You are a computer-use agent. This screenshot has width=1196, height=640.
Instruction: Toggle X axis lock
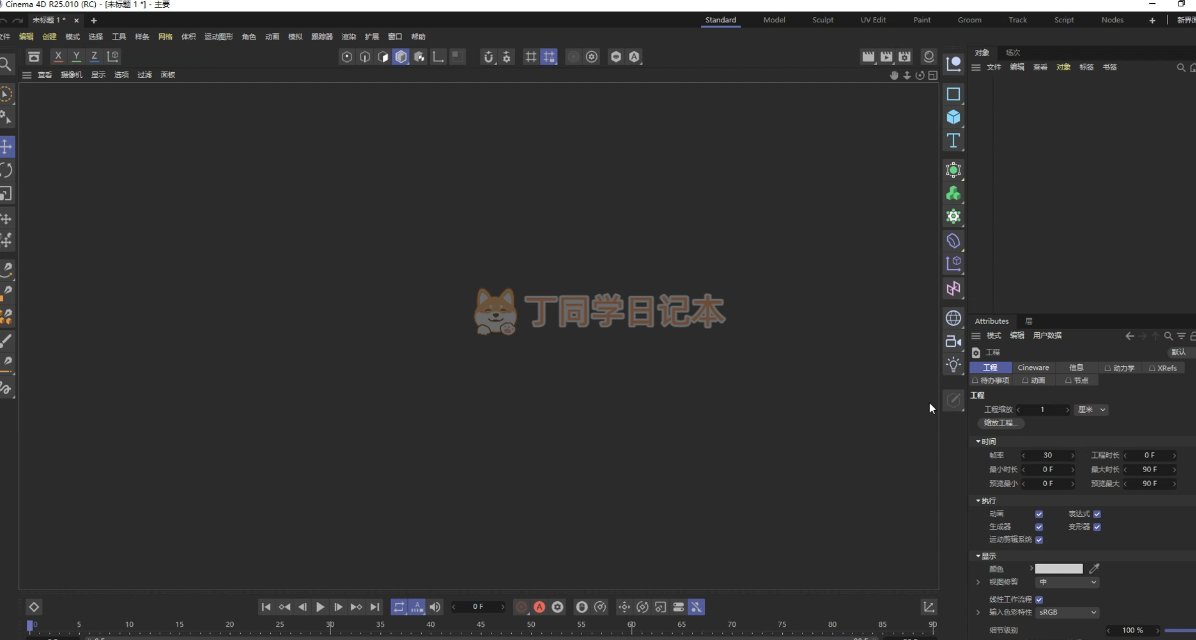(58, 56)
